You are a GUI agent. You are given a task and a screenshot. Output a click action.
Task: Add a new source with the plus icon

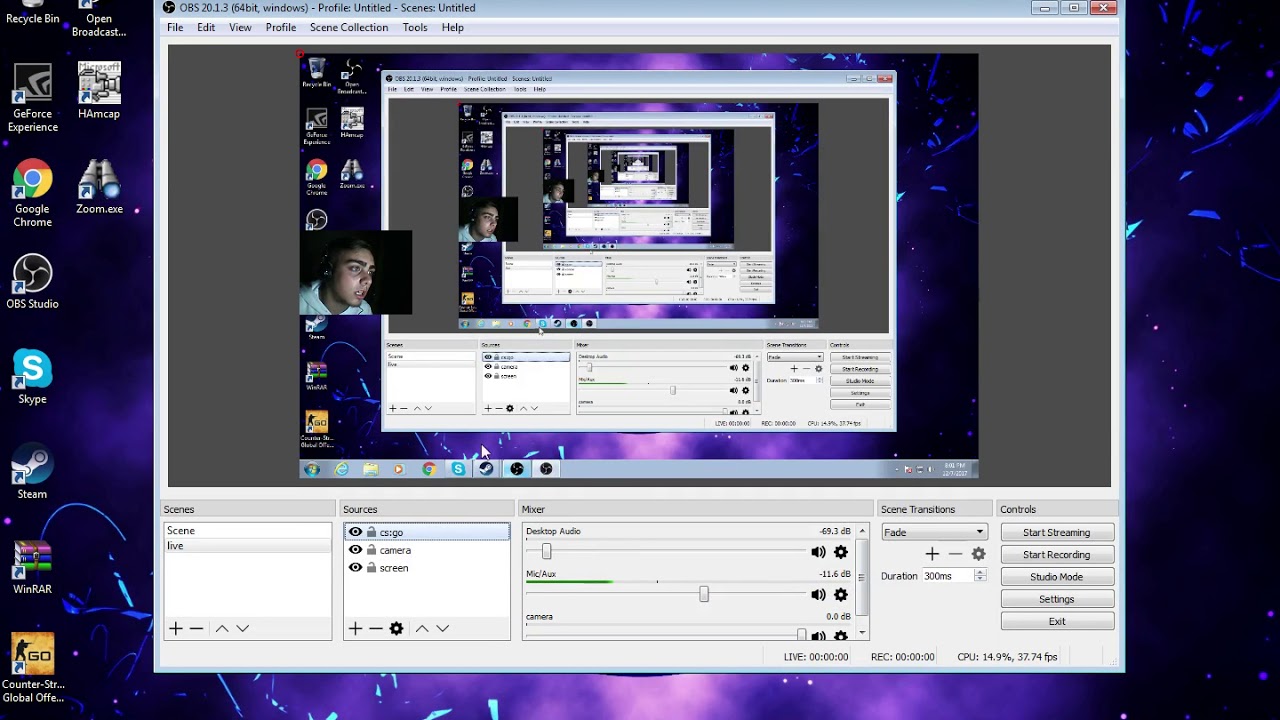[355, 628]
